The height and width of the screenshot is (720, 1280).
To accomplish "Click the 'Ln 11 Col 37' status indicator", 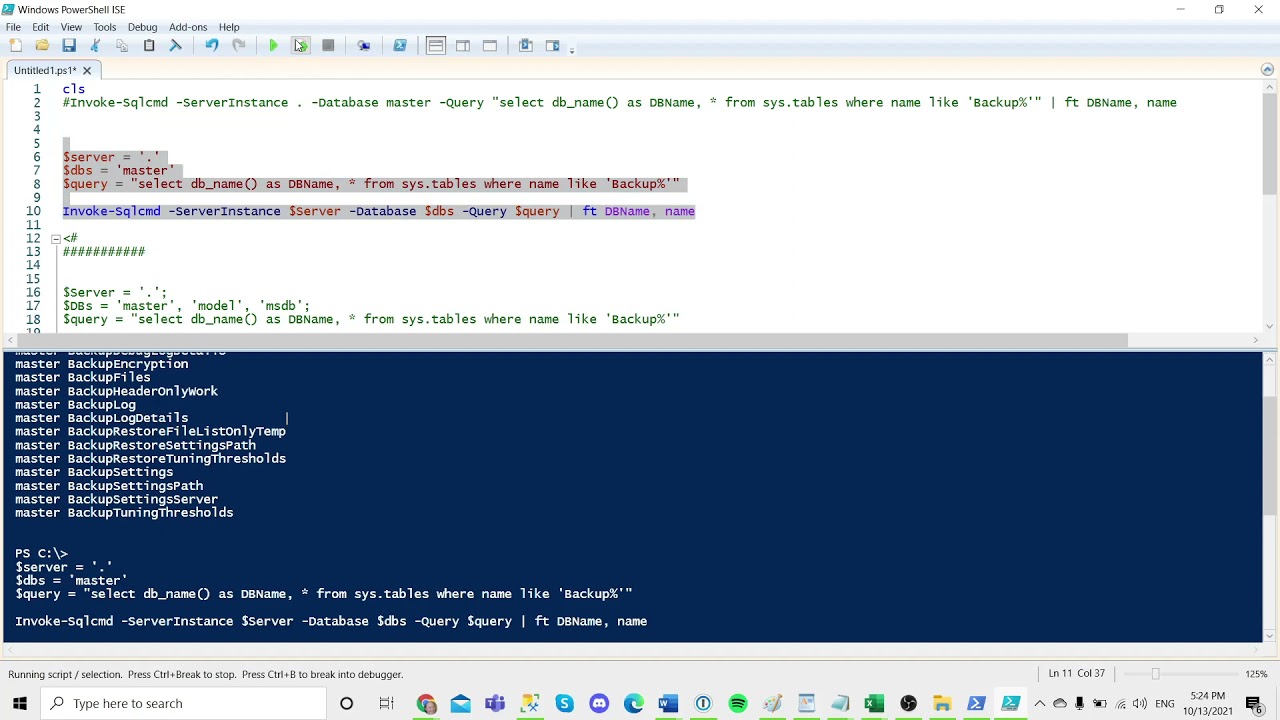I will click(1076, 674).
